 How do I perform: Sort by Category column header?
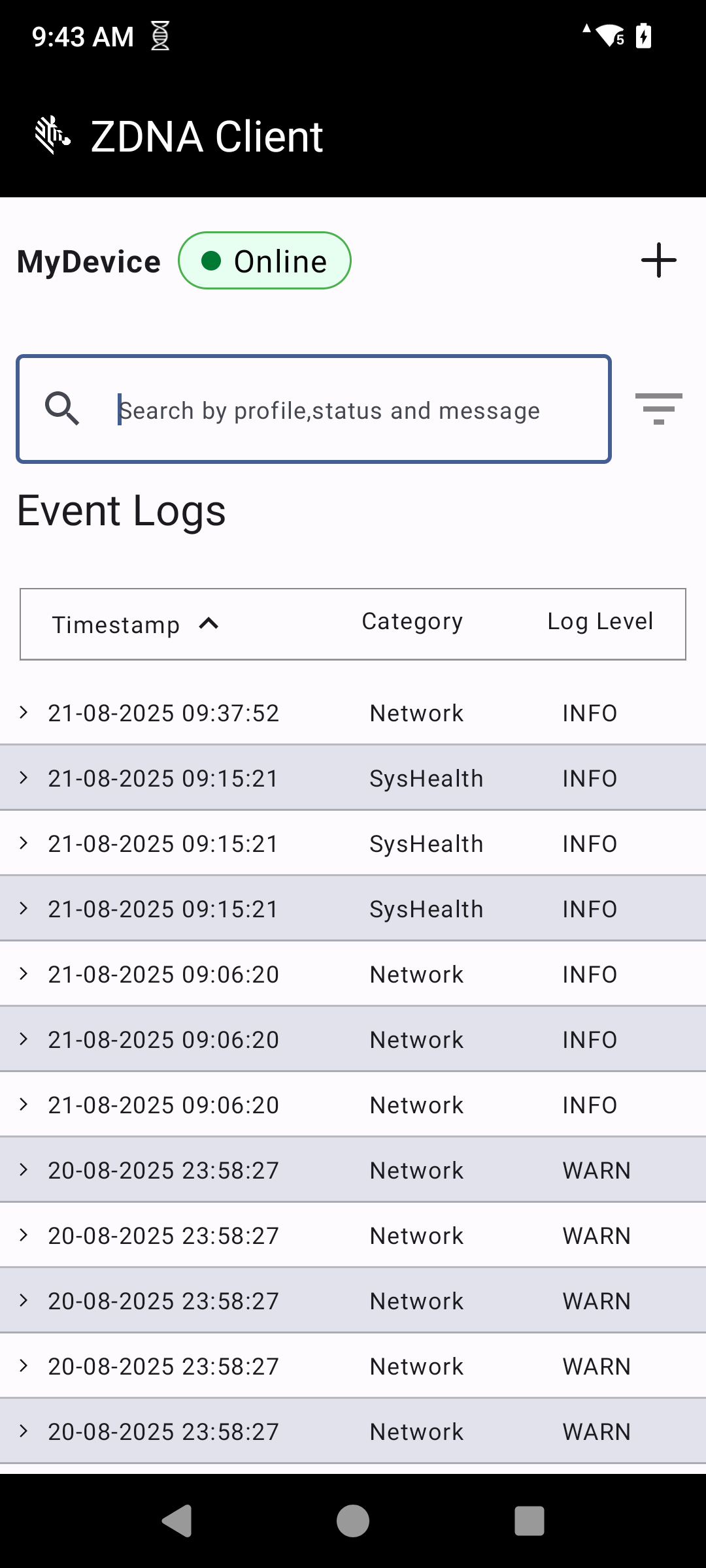412,622
